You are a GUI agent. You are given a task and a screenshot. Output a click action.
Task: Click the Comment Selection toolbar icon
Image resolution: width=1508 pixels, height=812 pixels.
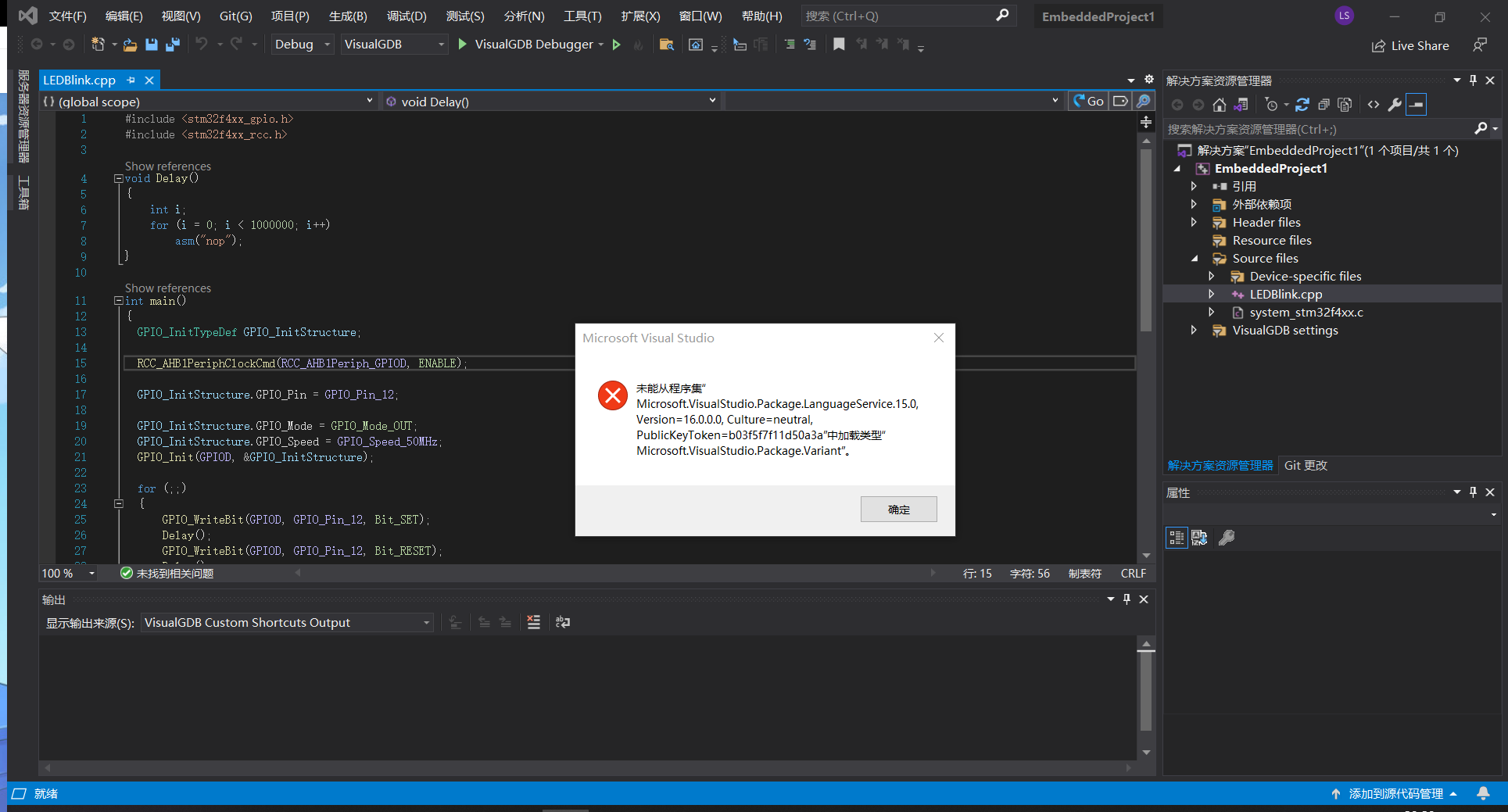click(x=790, y=45)
